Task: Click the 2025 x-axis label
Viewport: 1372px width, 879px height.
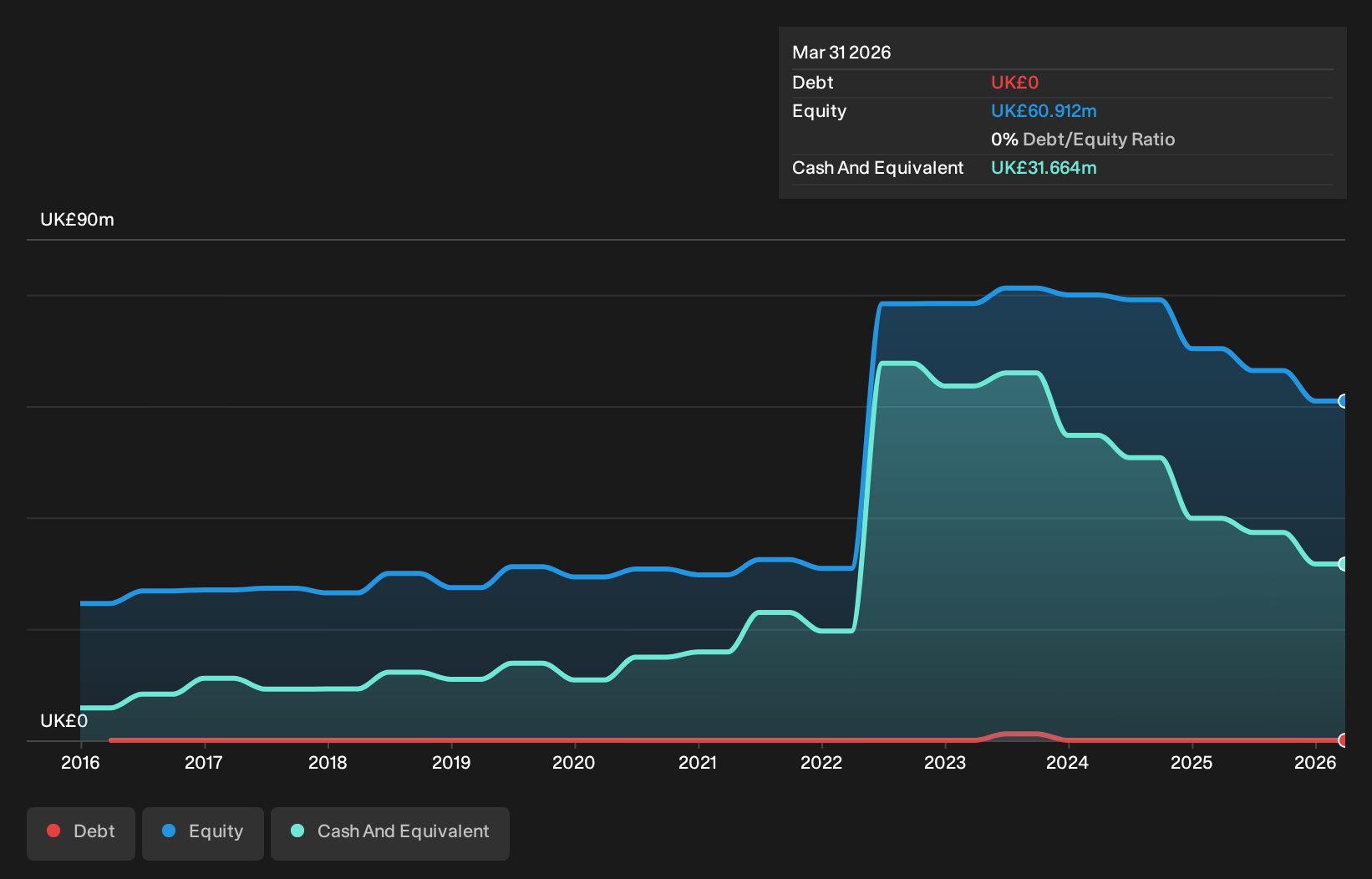Action: [x=1192, y=762]
